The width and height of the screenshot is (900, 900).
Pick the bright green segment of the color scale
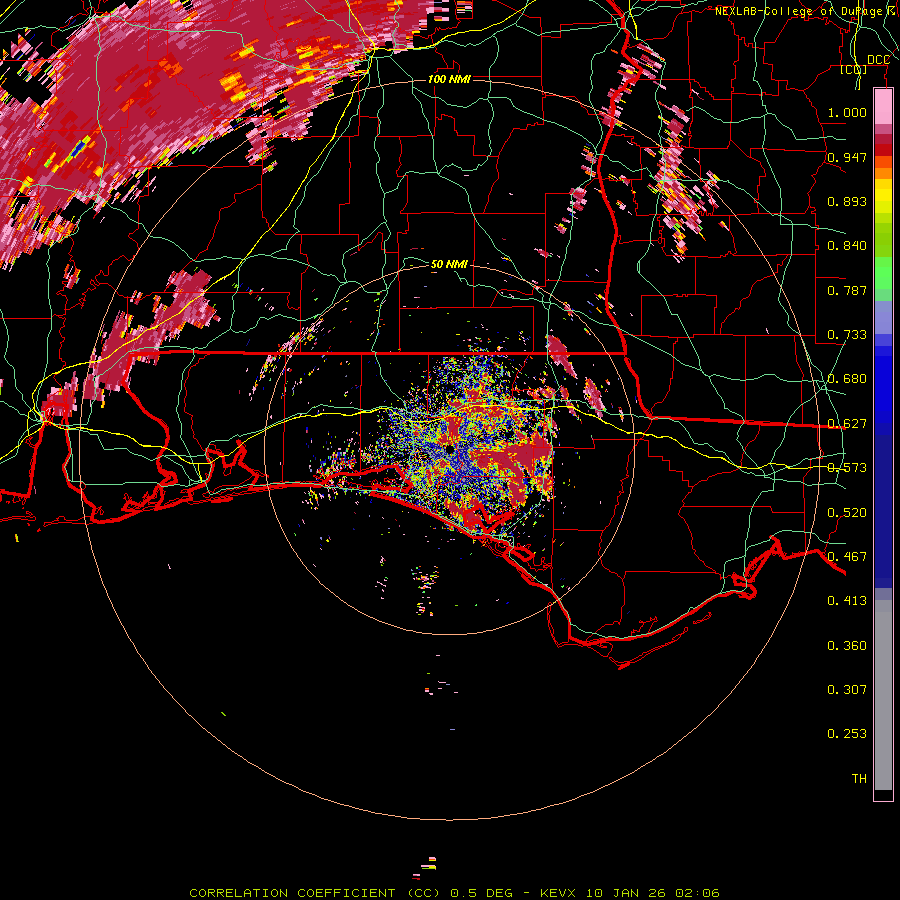(883, 273)
